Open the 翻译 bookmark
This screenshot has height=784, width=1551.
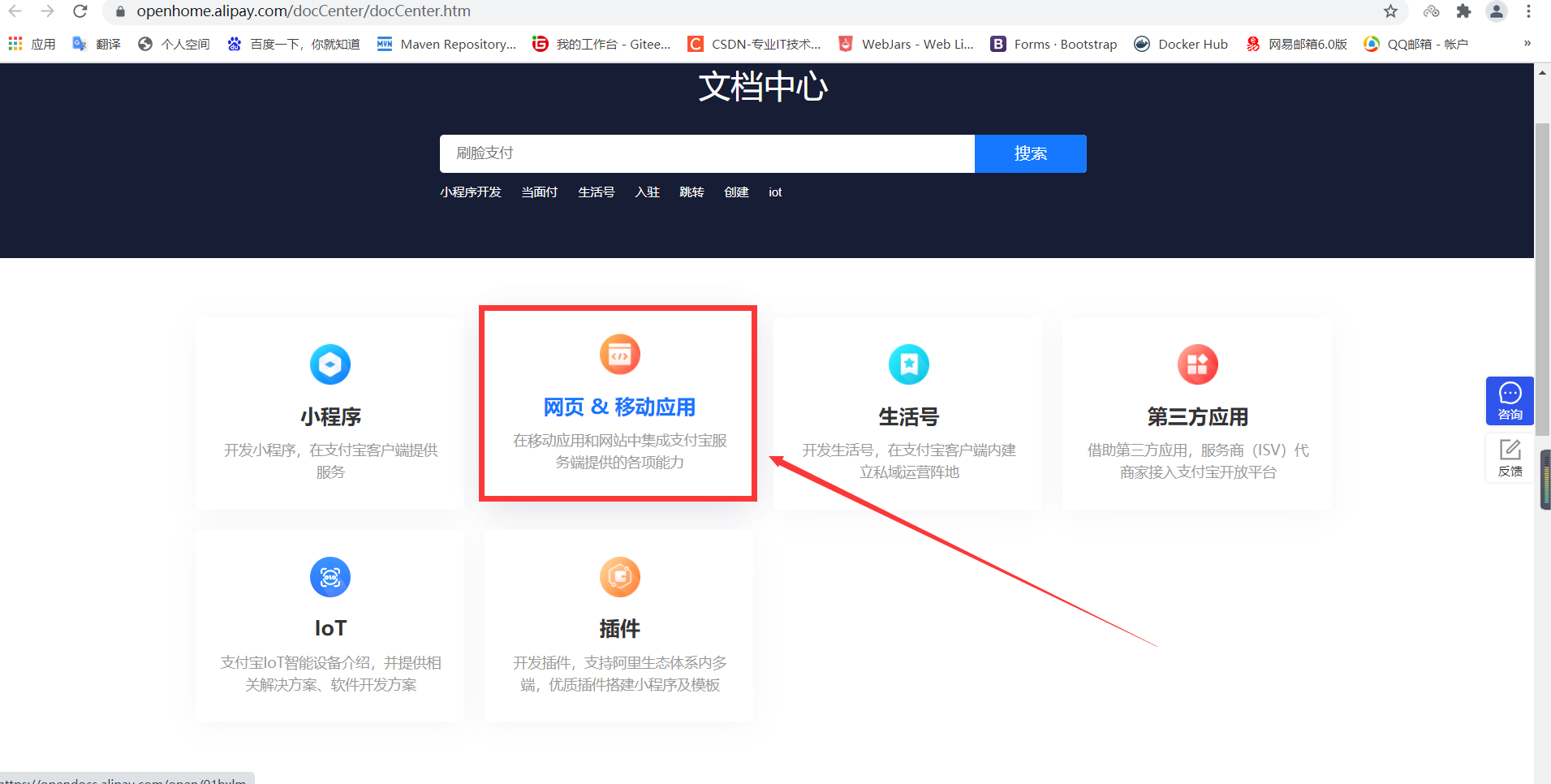point(97,44)
